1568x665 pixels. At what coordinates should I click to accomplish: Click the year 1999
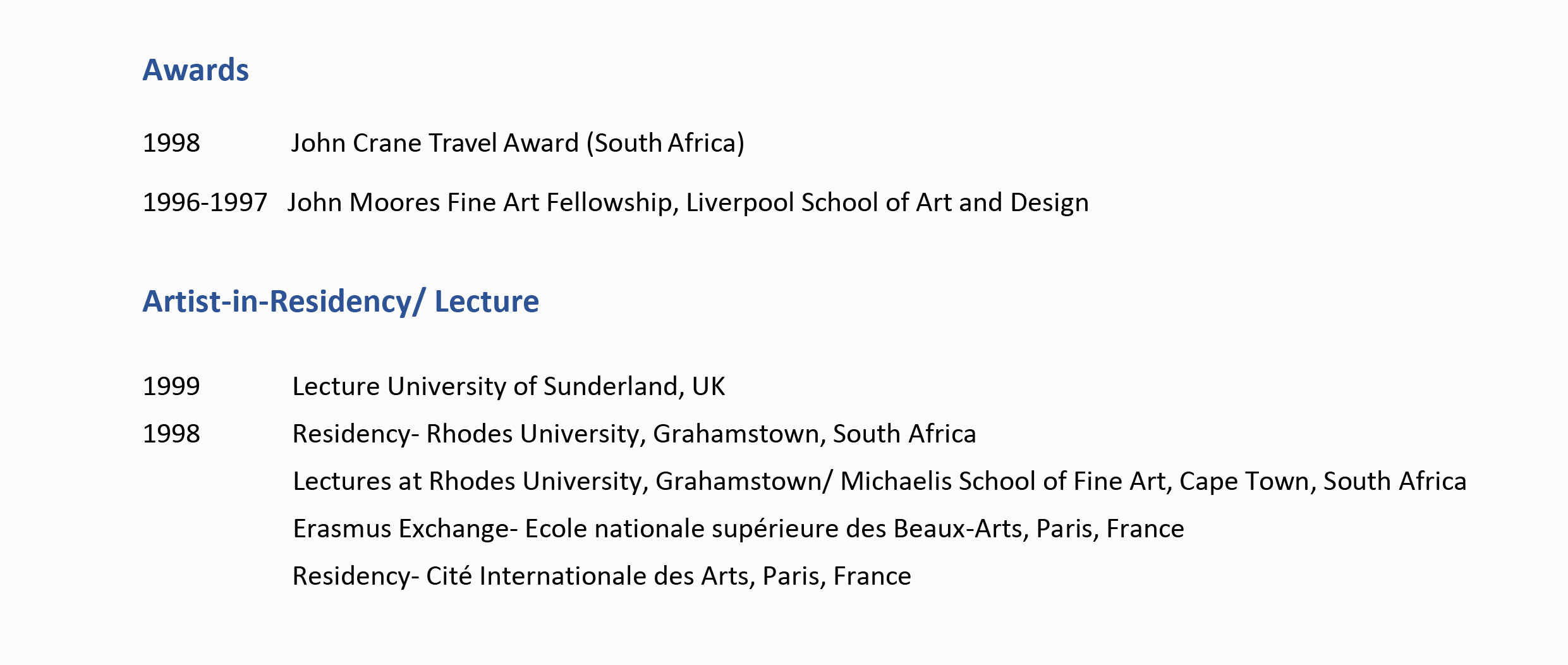171,387
